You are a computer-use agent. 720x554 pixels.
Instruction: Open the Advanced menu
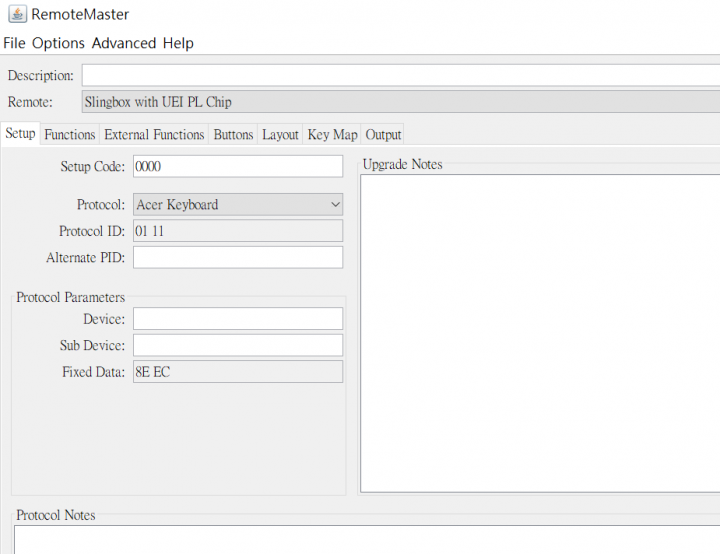click(x=124, y=43)
